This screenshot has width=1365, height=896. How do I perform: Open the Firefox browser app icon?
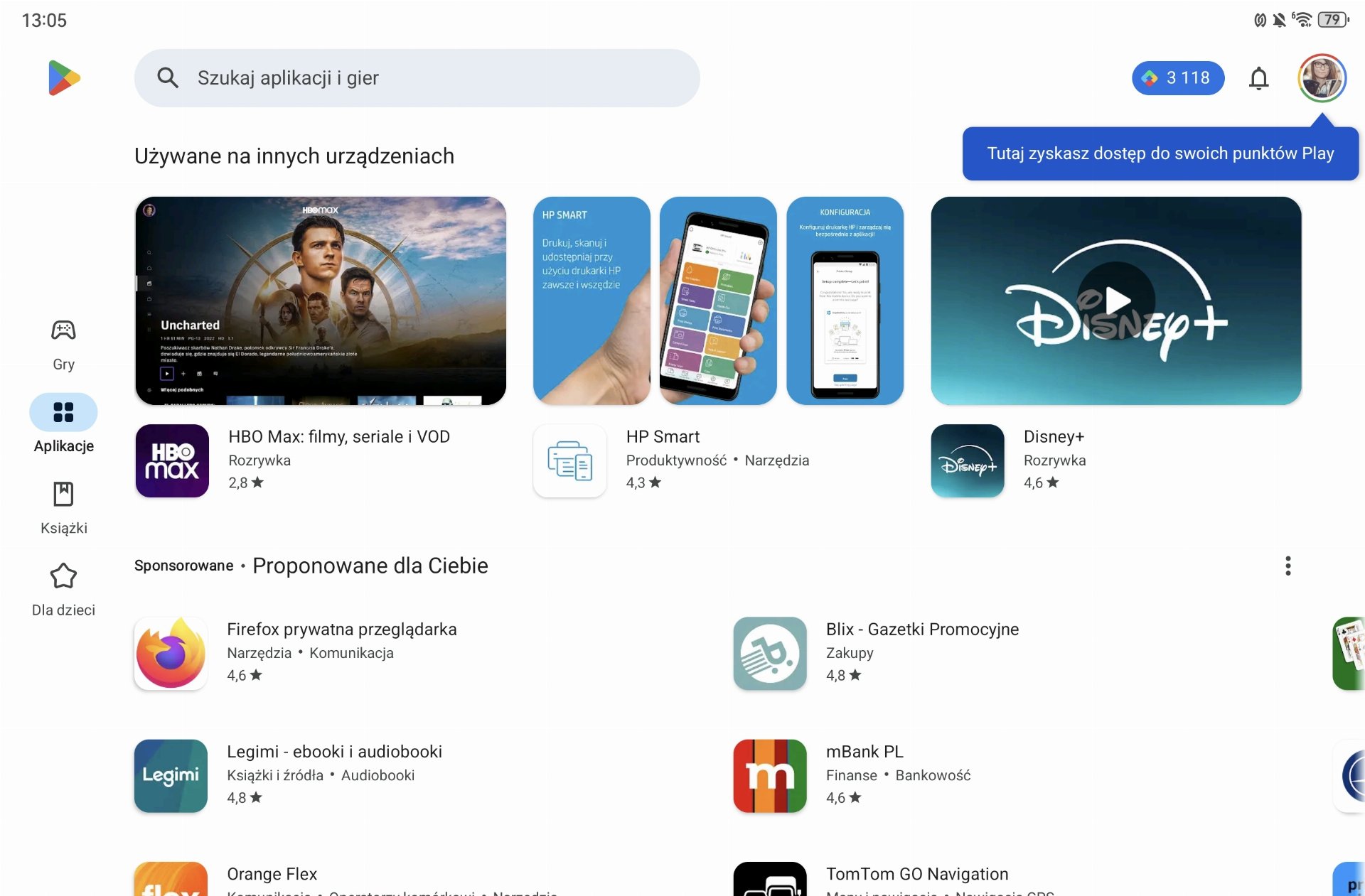[x=171, y=653]
